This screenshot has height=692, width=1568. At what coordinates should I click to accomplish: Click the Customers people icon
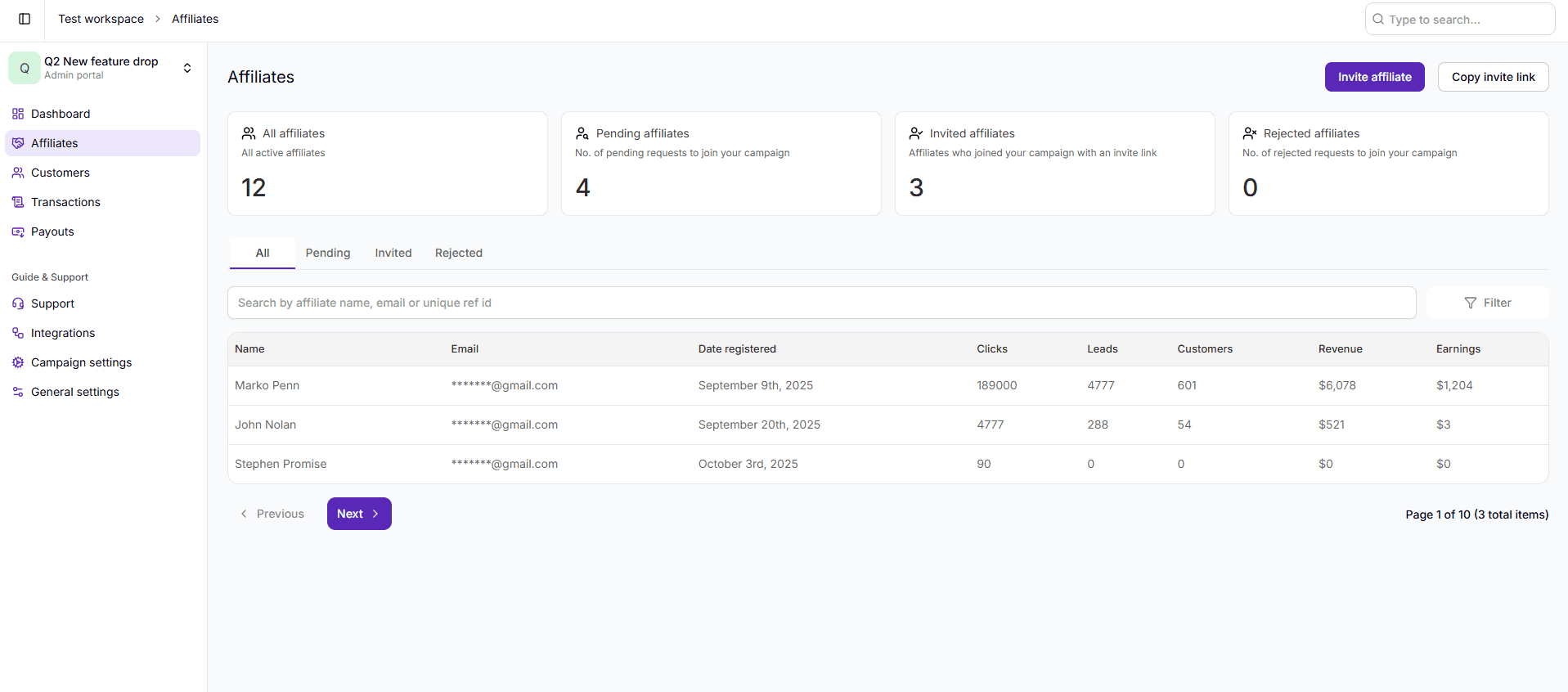(x=18, y=173)
